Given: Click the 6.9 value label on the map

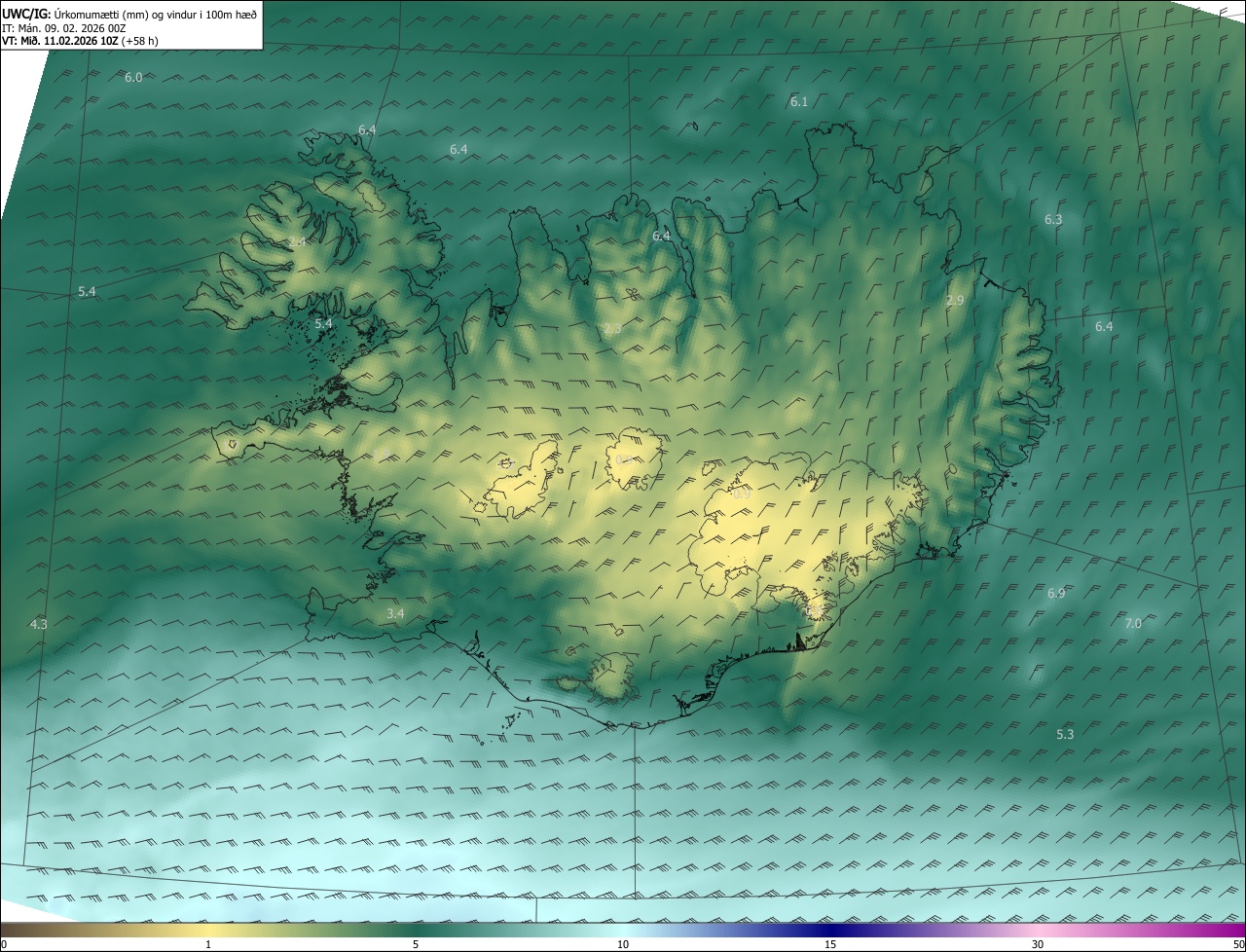Looking at the screenshot, I should click(x=1056, y=593).
